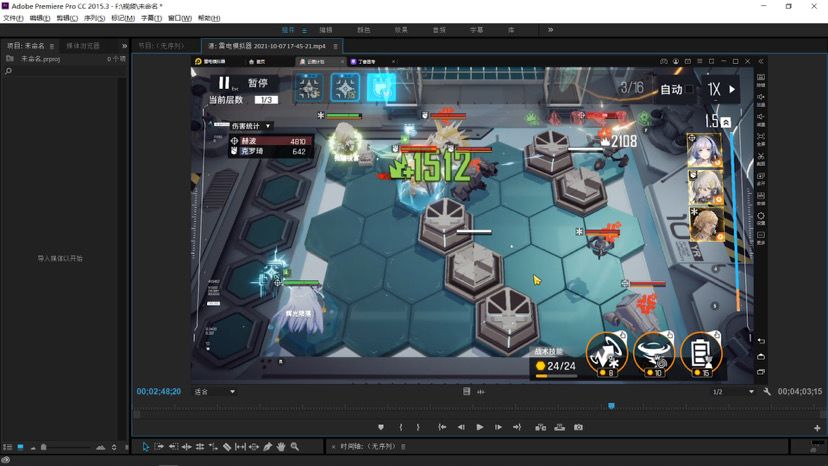Step forward one frame

coord(498,427)
